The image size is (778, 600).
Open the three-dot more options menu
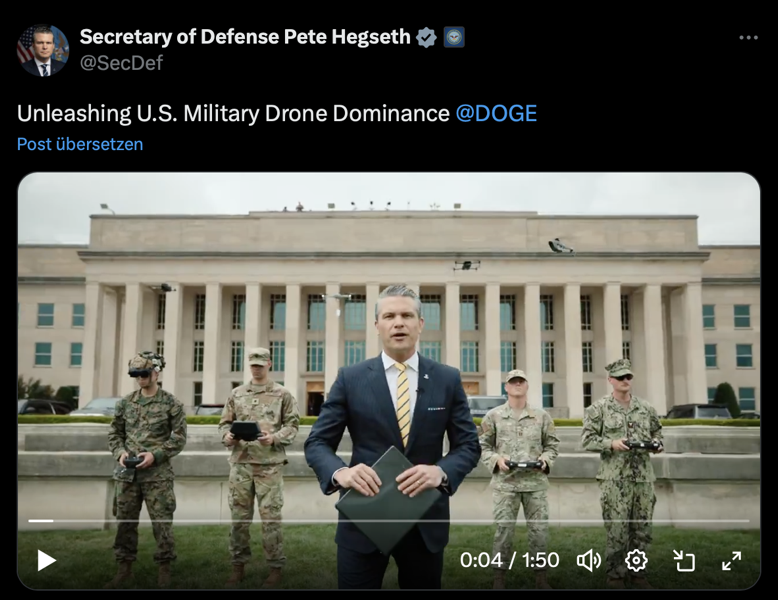[748, 37]
